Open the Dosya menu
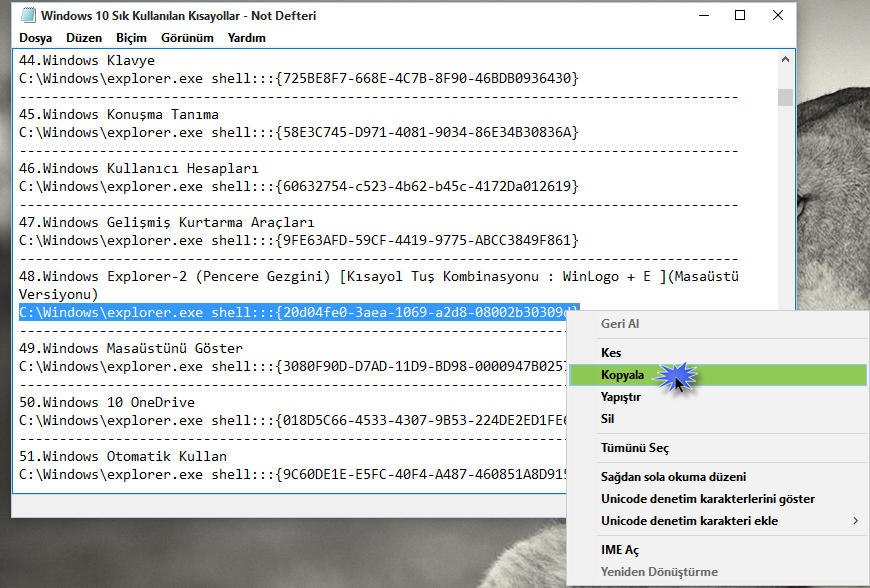 coord(36,38)
